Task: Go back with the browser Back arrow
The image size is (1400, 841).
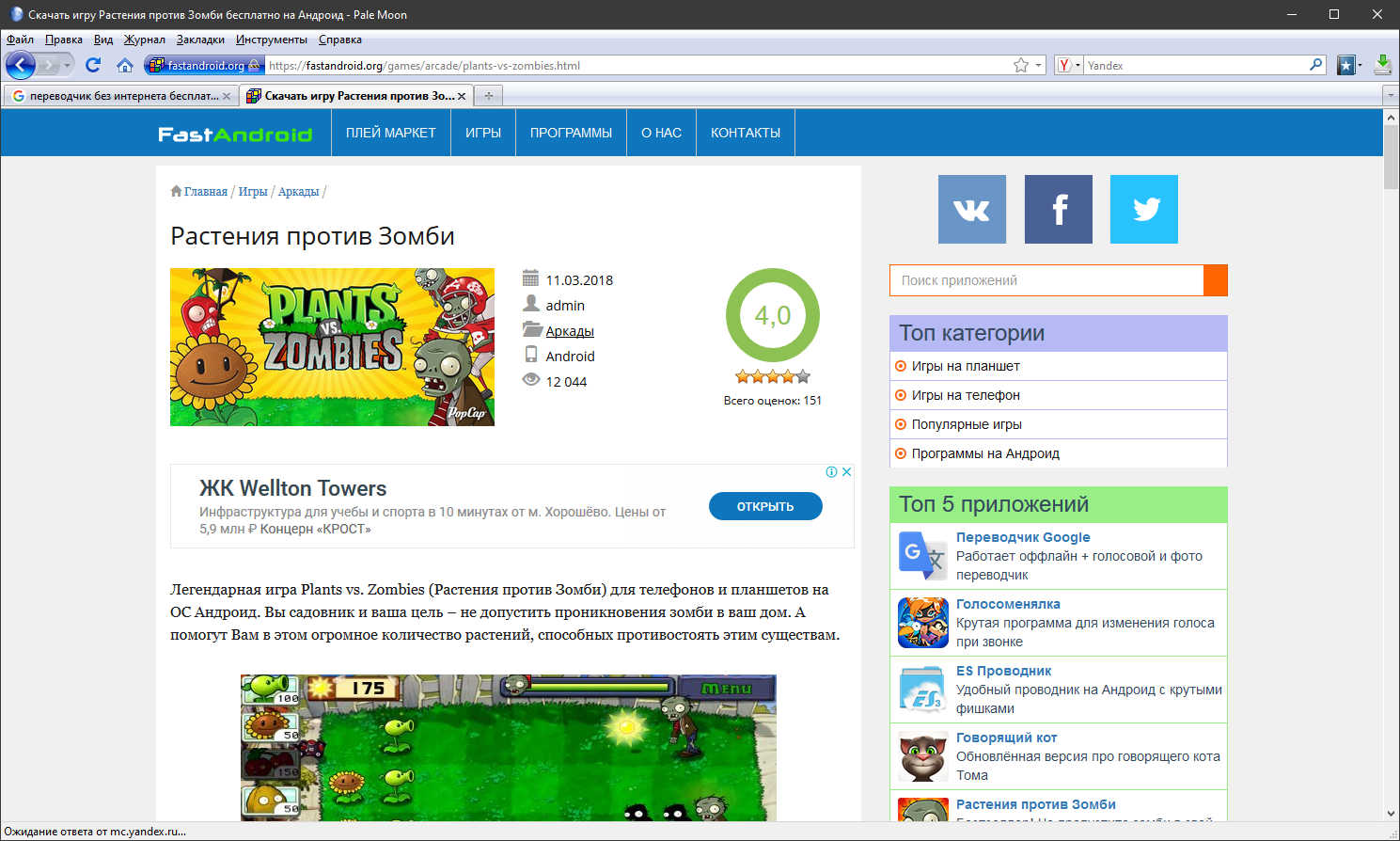Action: pos(20,65)
